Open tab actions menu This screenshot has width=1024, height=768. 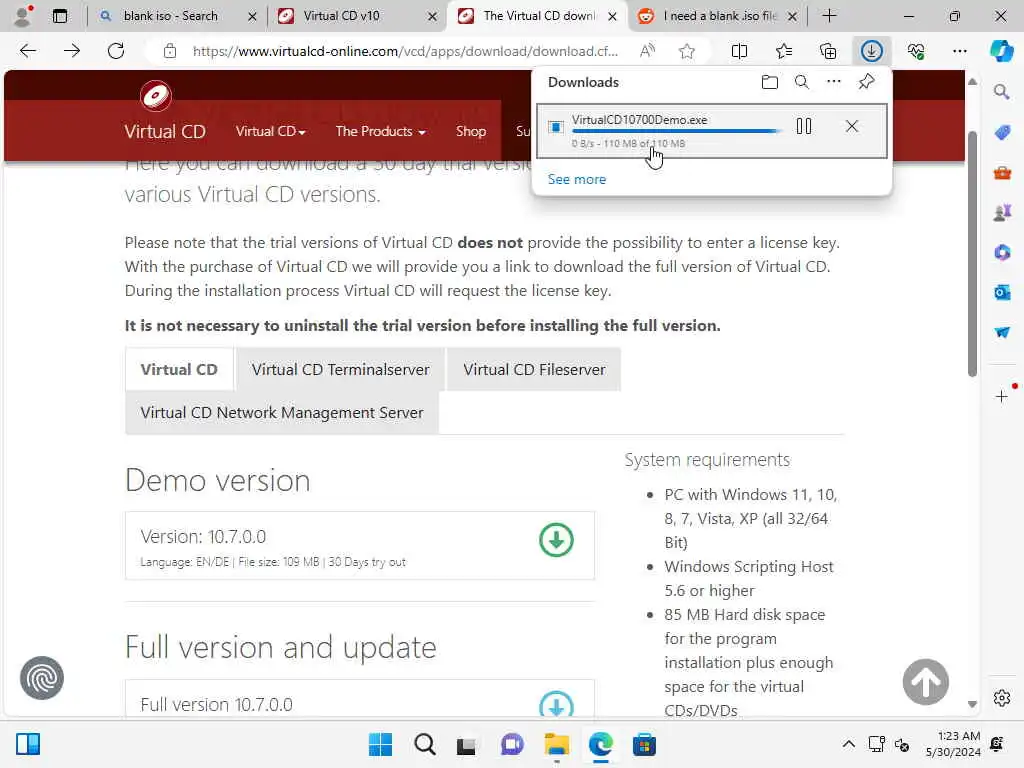tap(59, 16)
